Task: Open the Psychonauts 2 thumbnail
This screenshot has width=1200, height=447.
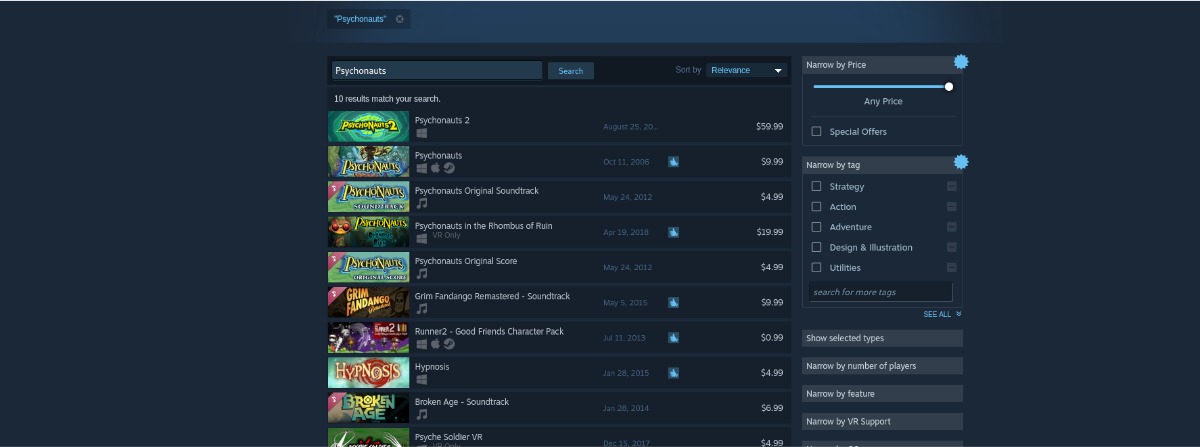Action: (x=368, y=126)
